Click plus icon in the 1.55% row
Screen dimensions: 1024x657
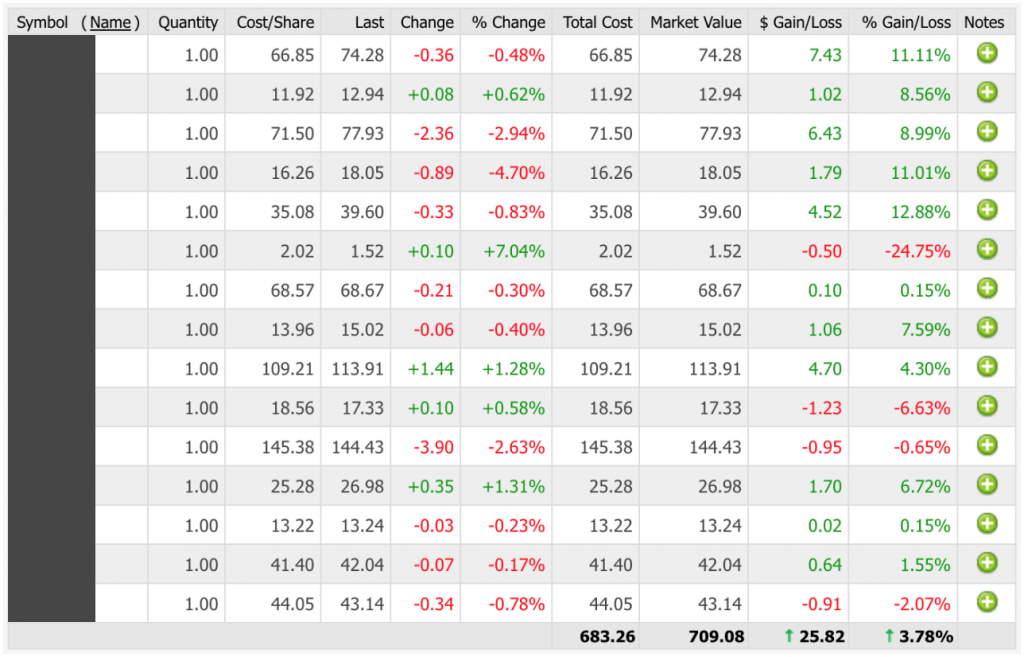[x=987, y=563]
